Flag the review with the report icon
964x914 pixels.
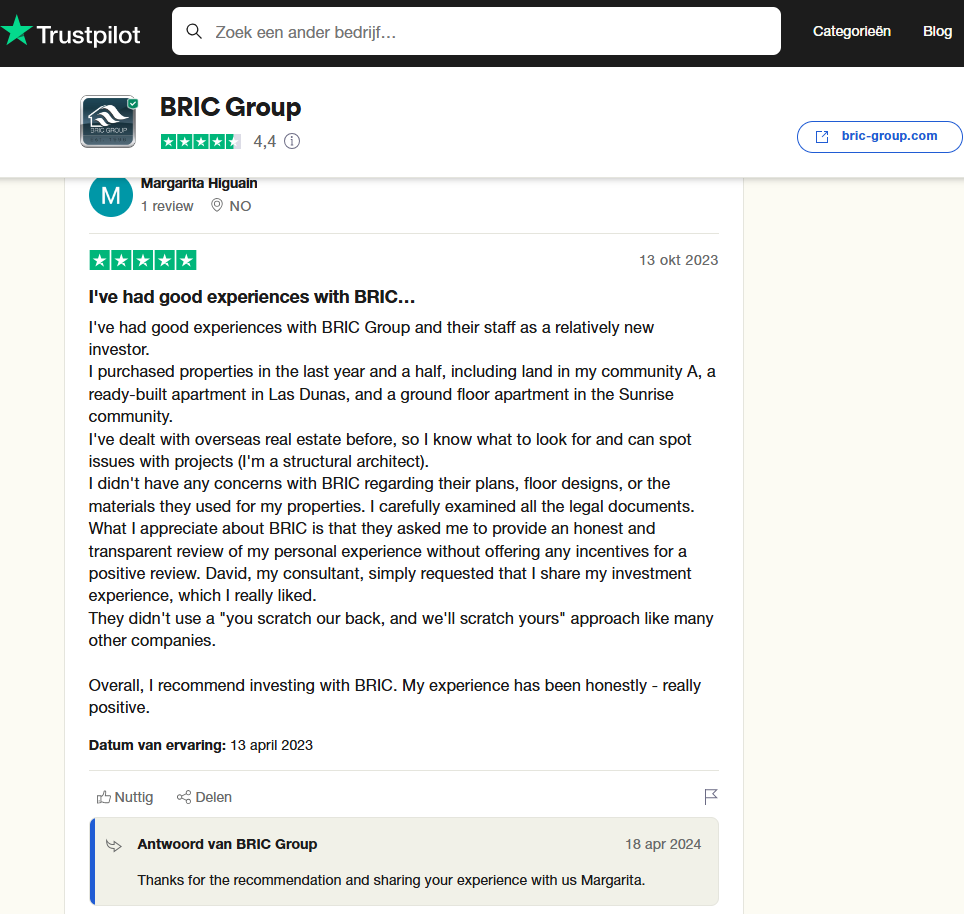coord(711,797)
